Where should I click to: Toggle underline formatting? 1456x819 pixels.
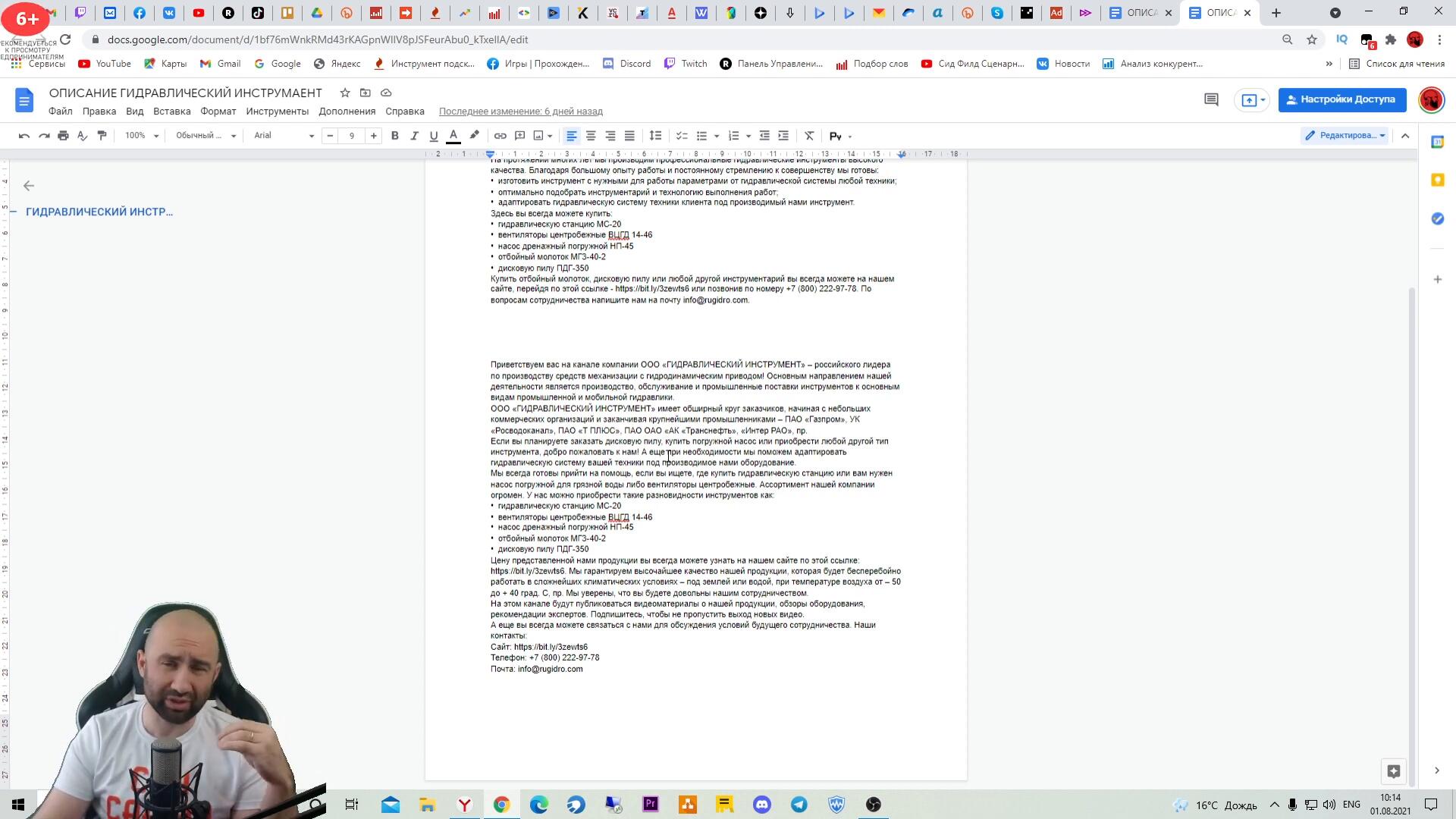pyautogui.click(x=434, y=136)
